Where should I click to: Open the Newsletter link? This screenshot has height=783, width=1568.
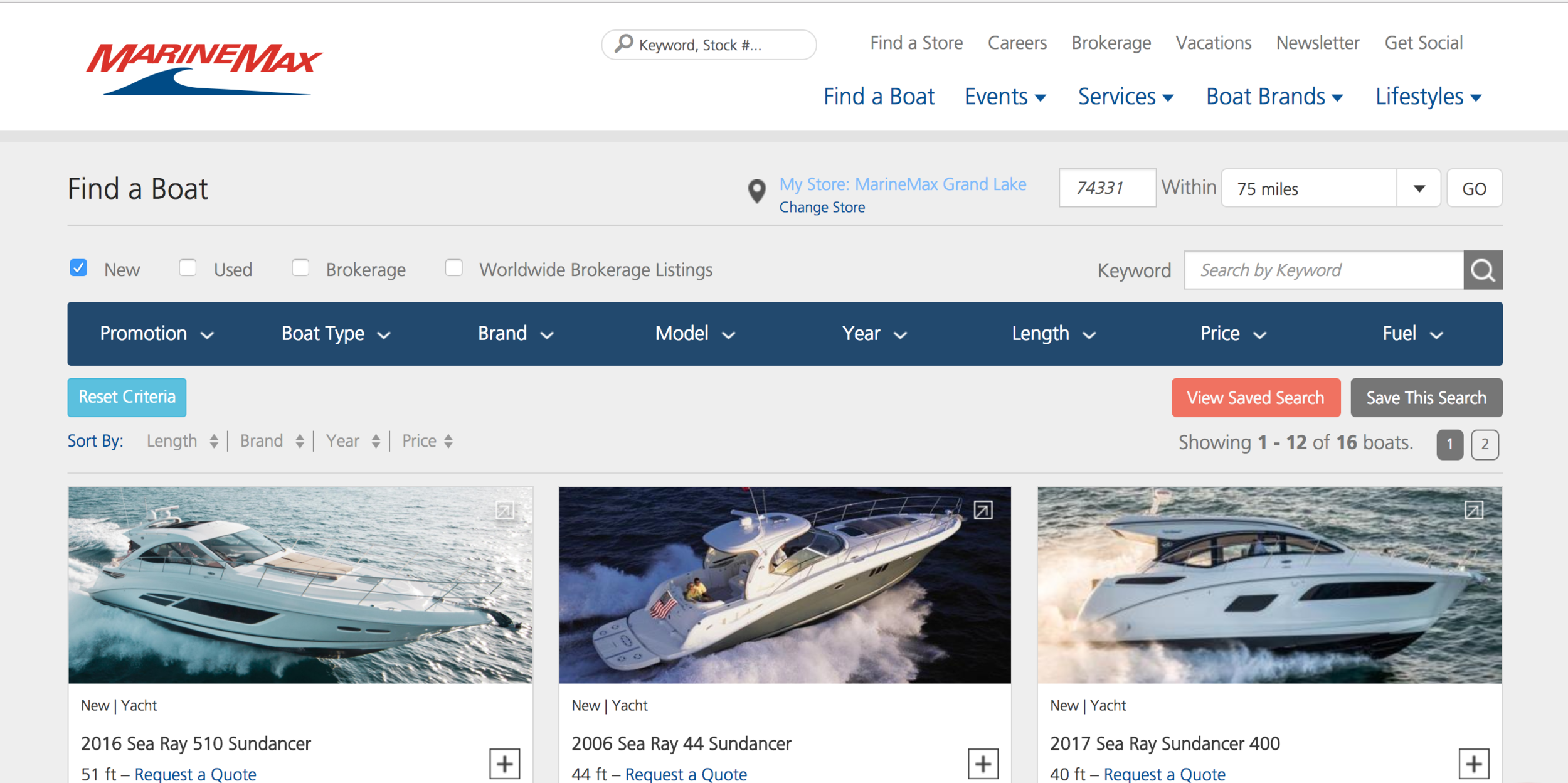[x=1318, y=43]
